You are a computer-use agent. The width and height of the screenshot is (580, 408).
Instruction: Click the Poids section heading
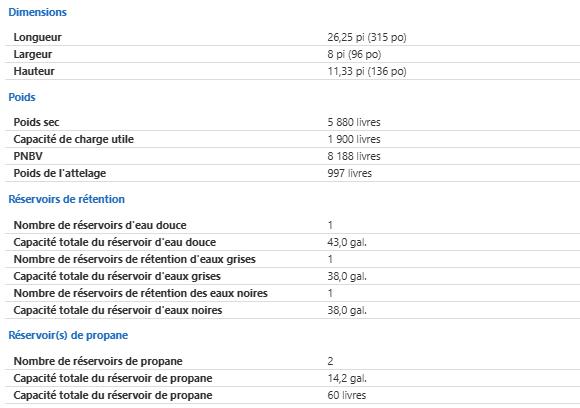pyautogui.click(x=22, y=97)
